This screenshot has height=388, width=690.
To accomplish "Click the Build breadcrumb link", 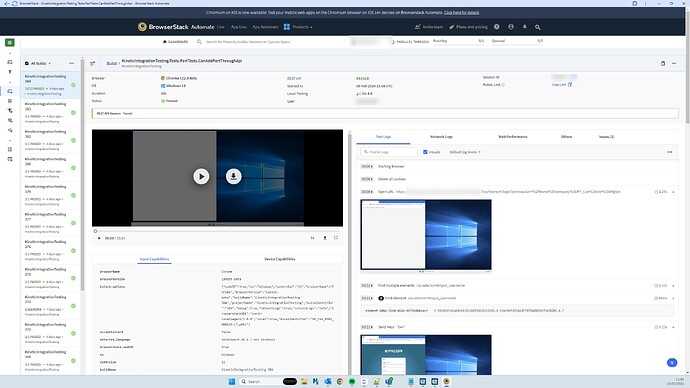I will tap(111, 63).
